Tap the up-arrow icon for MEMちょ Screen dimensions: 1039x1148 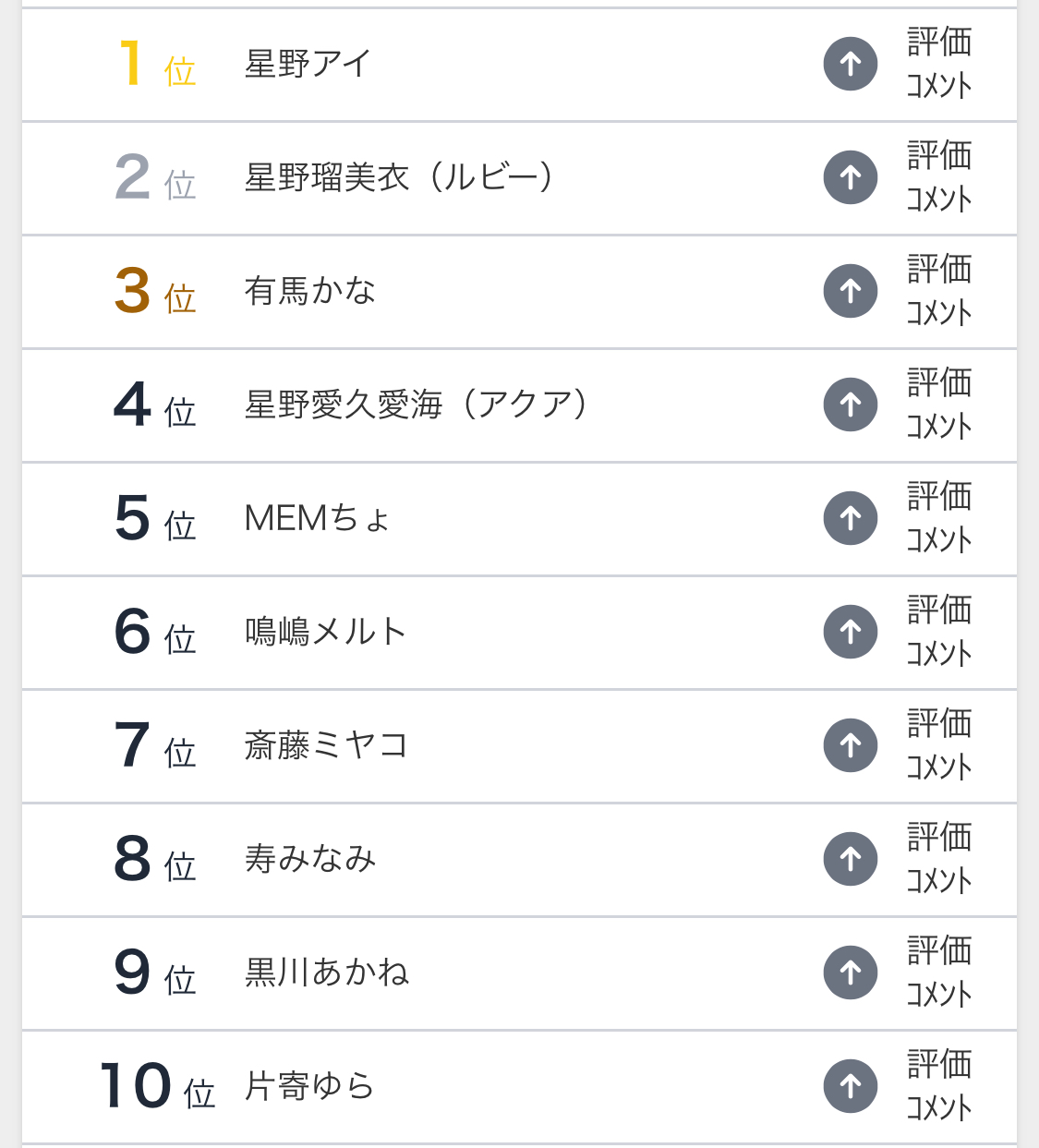(850, 518)
